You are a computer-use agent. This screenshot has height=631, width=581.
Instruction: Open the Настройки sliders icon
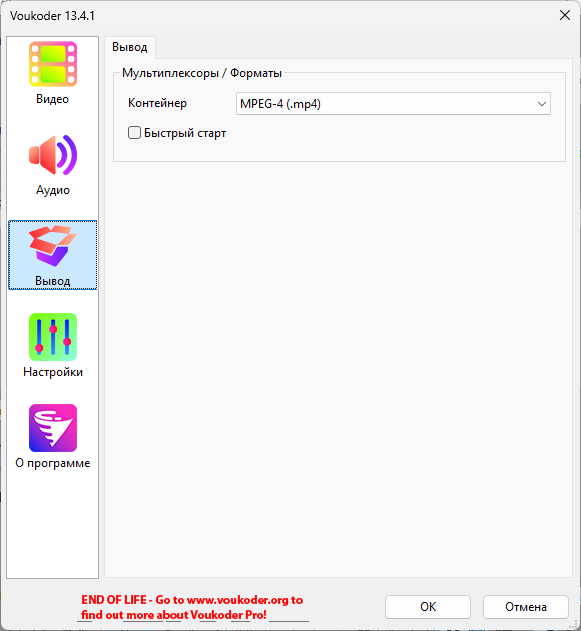pyautogui.click(x=53, y=337)
